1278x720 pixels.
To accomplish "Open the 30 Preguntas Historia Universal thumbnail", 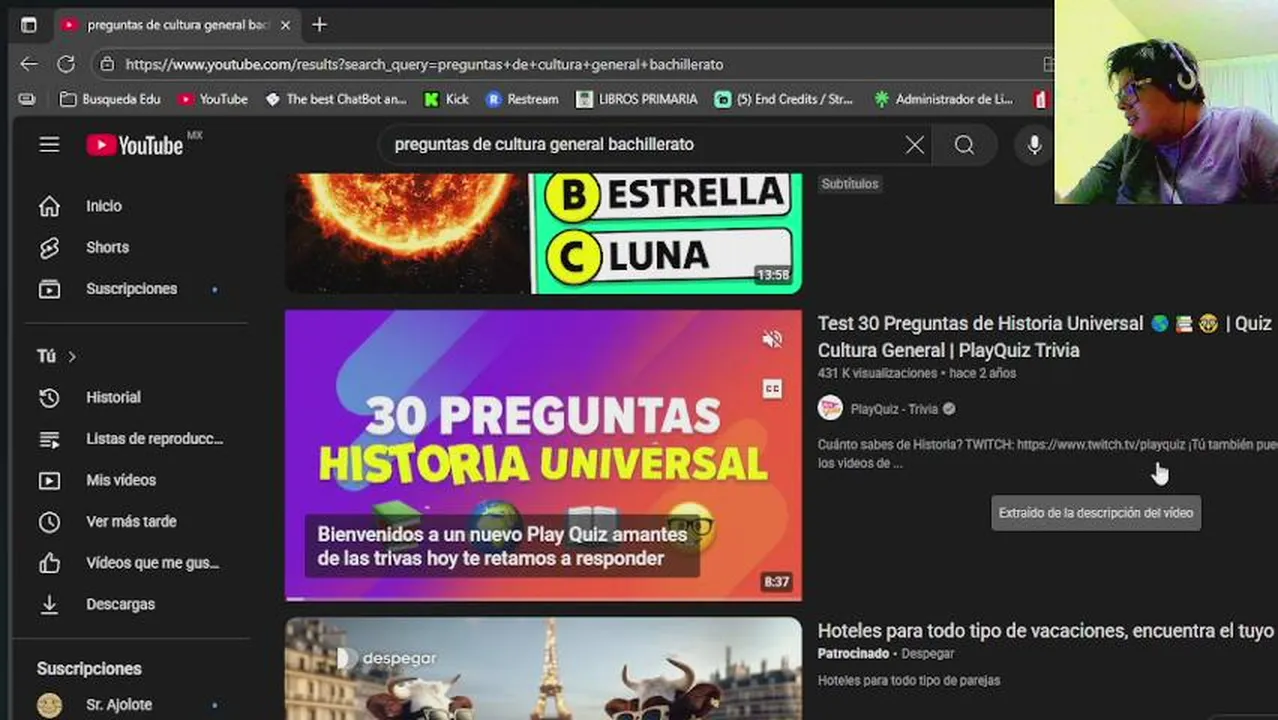I will [x=543, y=455].
